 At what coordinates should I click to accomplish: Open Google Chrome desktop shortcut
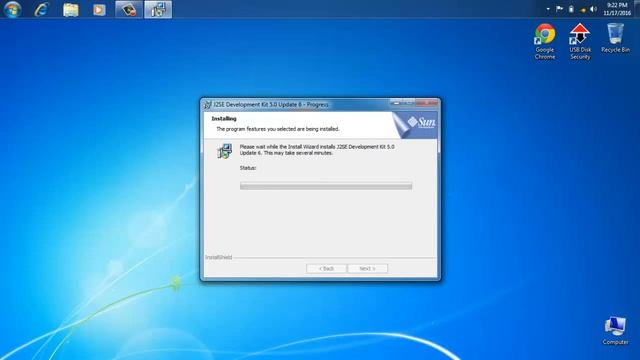tap(545, 42)
